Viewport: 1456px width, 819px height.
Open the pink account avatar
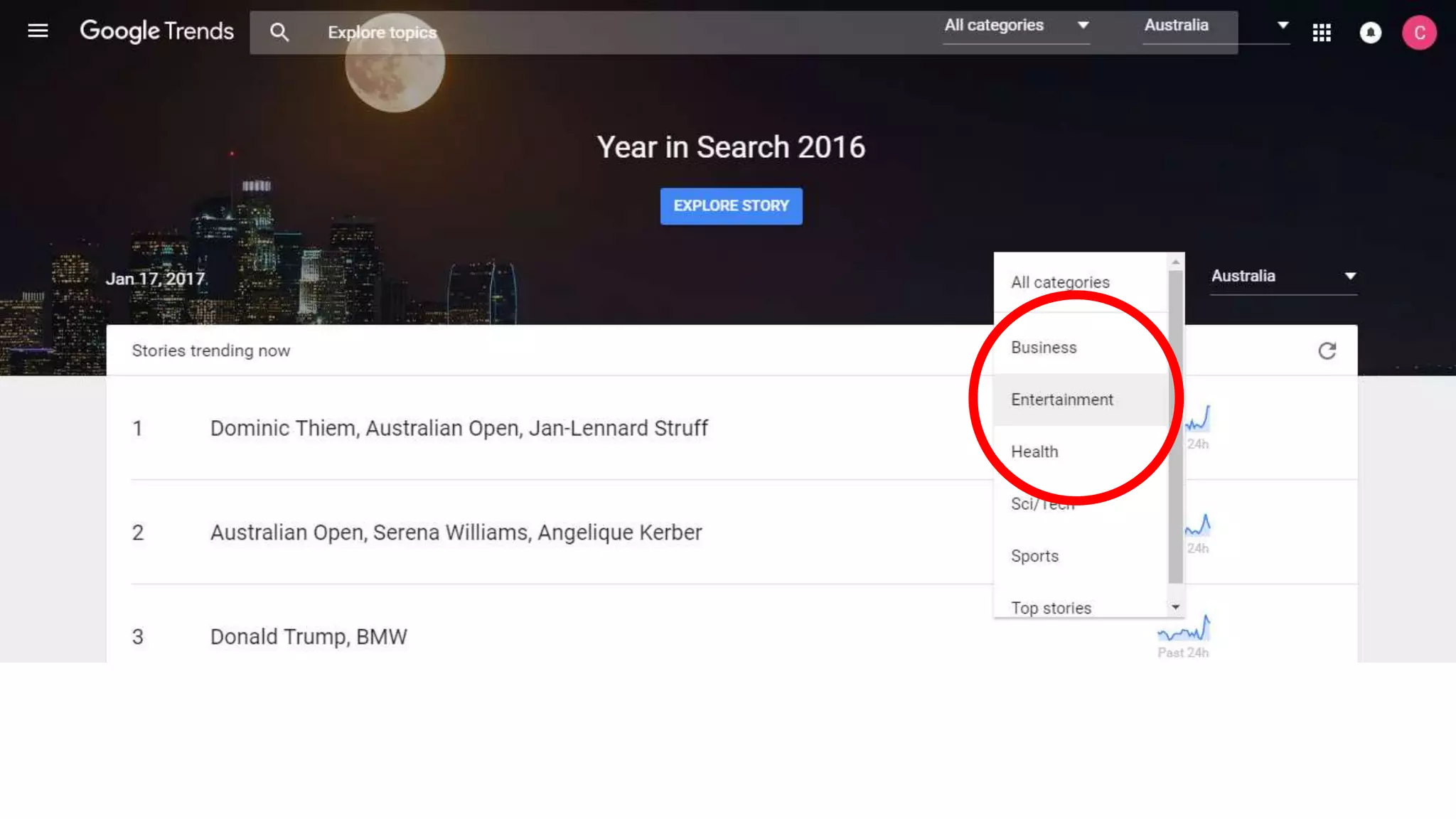[1418, 33]
